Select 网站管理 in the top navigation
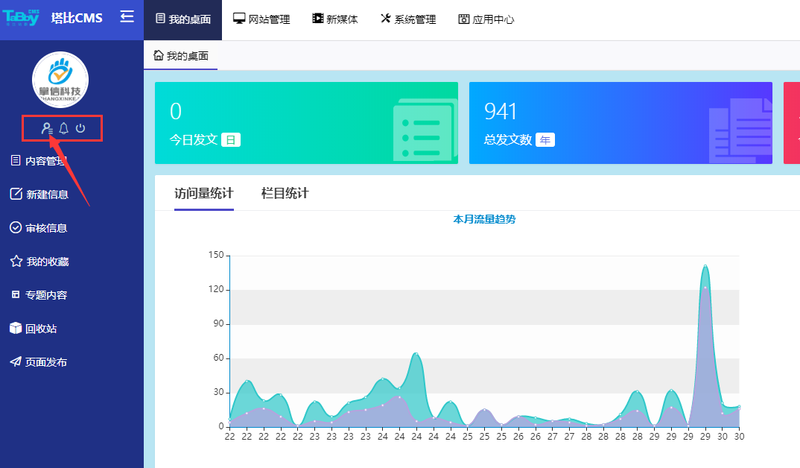The height and width of the screenshot is (468, 800). coord(261,19)
